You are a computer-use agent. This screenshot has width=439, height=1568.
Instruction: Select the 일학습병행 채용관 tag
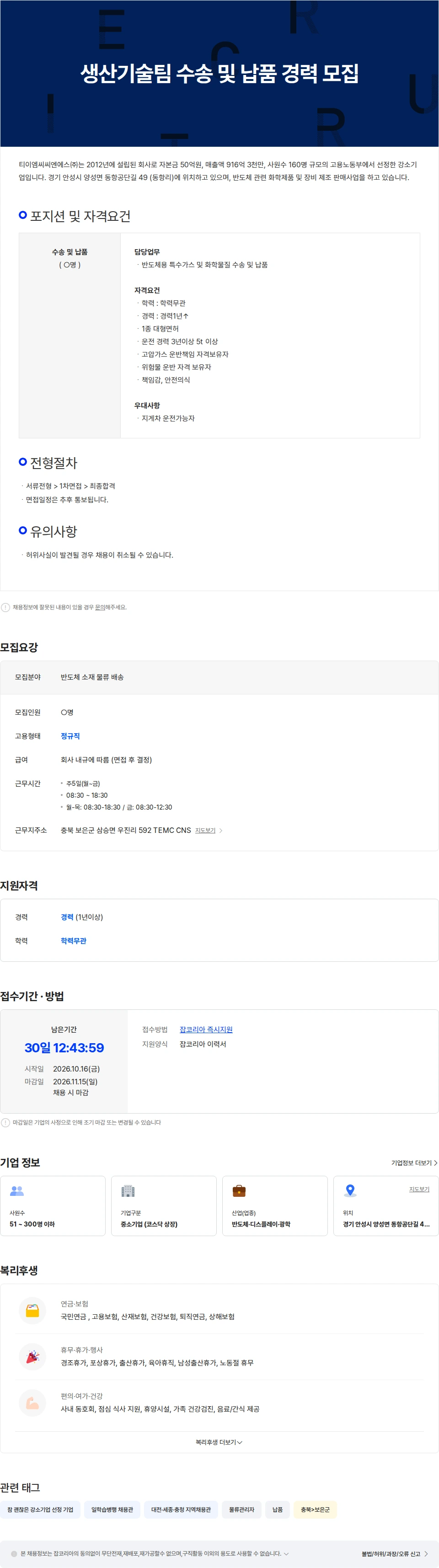tap(112, 1509)
